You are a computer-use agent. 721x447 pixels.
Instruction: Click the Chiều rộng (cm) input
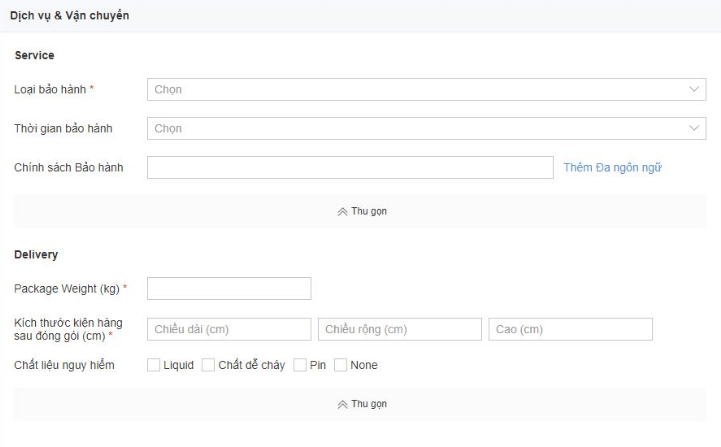pyautogui.click(x=400, y=329)
